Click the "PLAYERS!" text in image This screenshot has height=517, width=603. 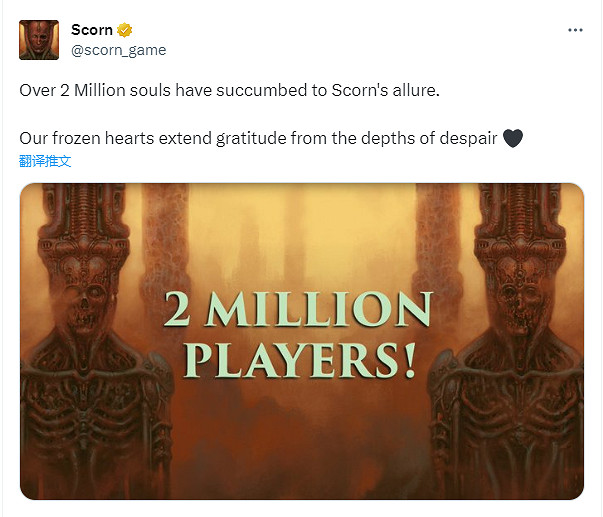tap(301, 361)
